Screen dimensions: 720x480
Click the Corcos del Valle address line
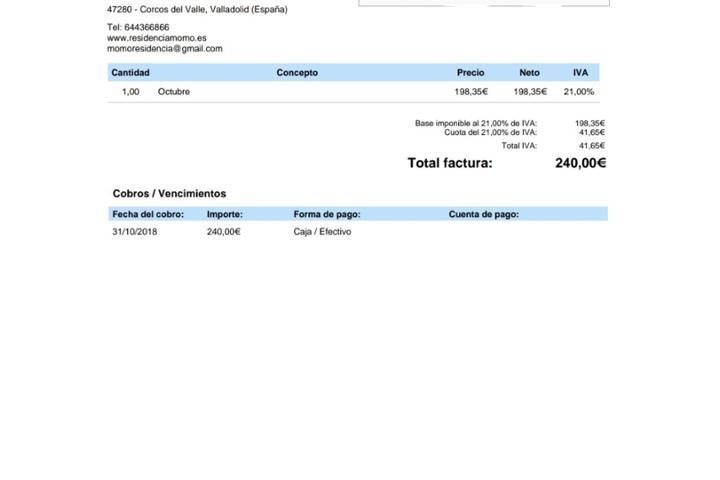197,10
